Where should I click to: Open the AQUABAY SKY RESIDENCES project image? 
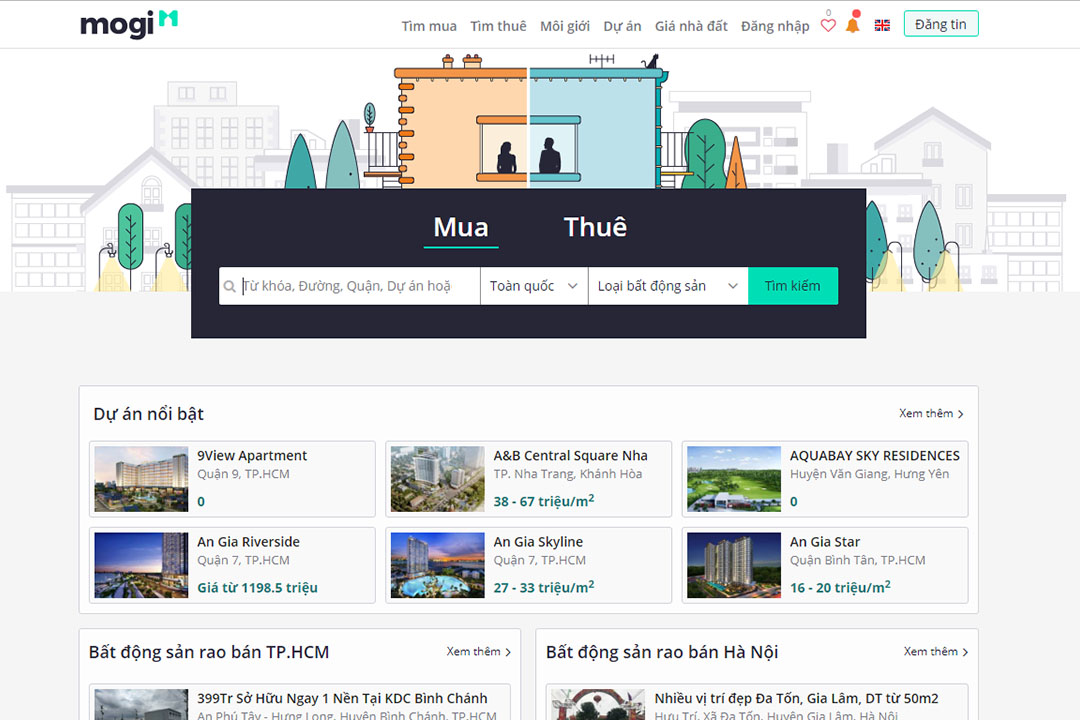[x=733, y=479]
